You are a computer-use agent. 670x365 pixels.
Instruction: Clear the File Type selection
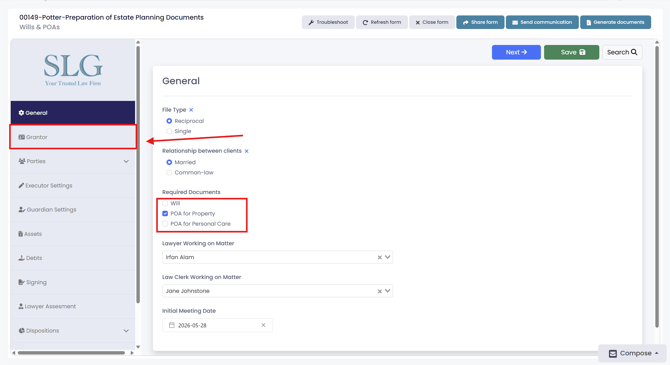click(191, 110)
